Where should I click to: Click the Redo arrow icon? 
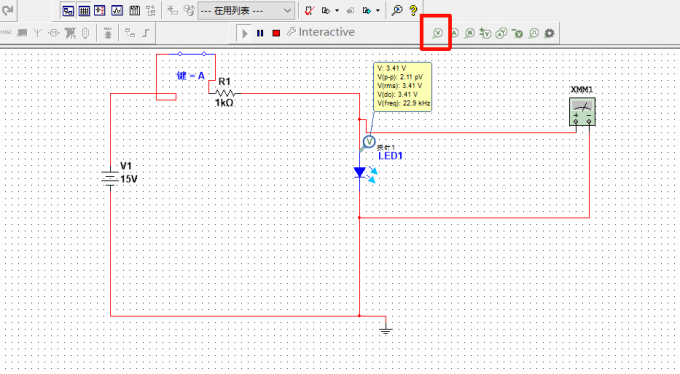click(x=8, y=10)
